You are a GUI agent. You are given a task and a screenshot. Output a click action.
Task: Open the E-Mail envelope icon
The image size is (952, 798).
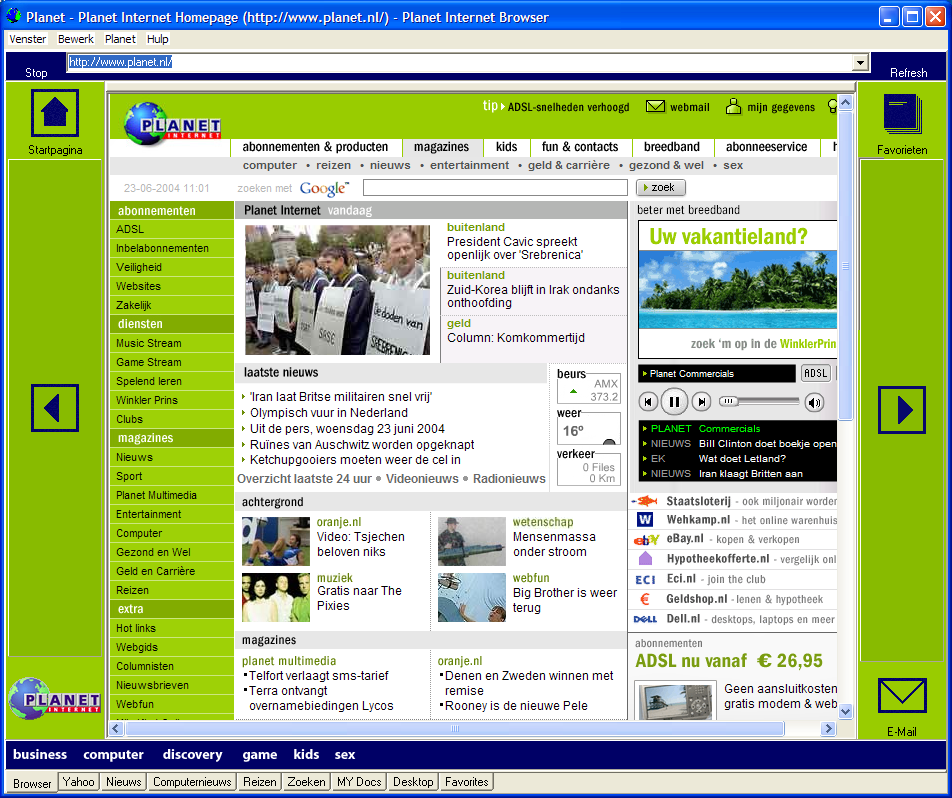click(x=902, y=696)
